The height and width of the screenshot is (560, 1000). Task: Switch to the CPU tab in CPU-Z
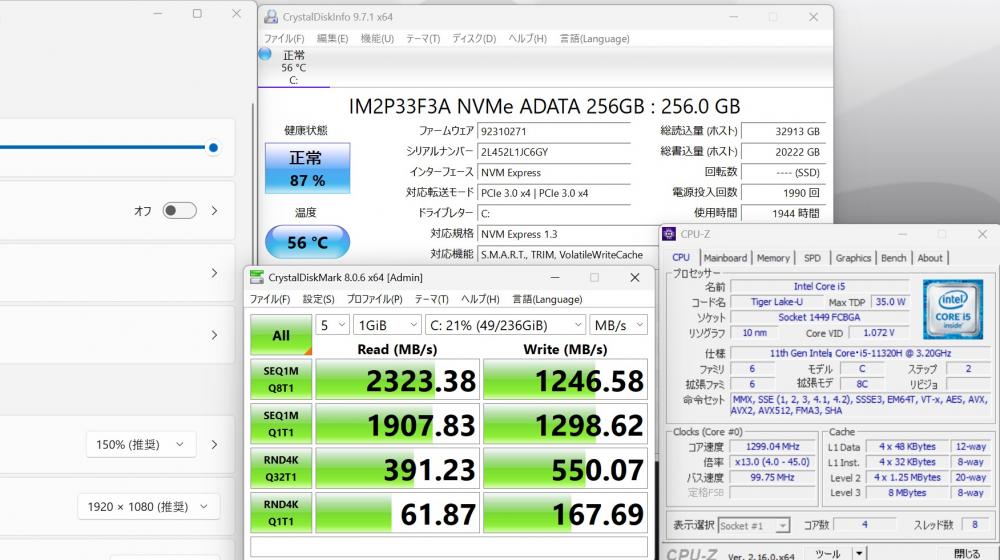click(x=681, y=258)
